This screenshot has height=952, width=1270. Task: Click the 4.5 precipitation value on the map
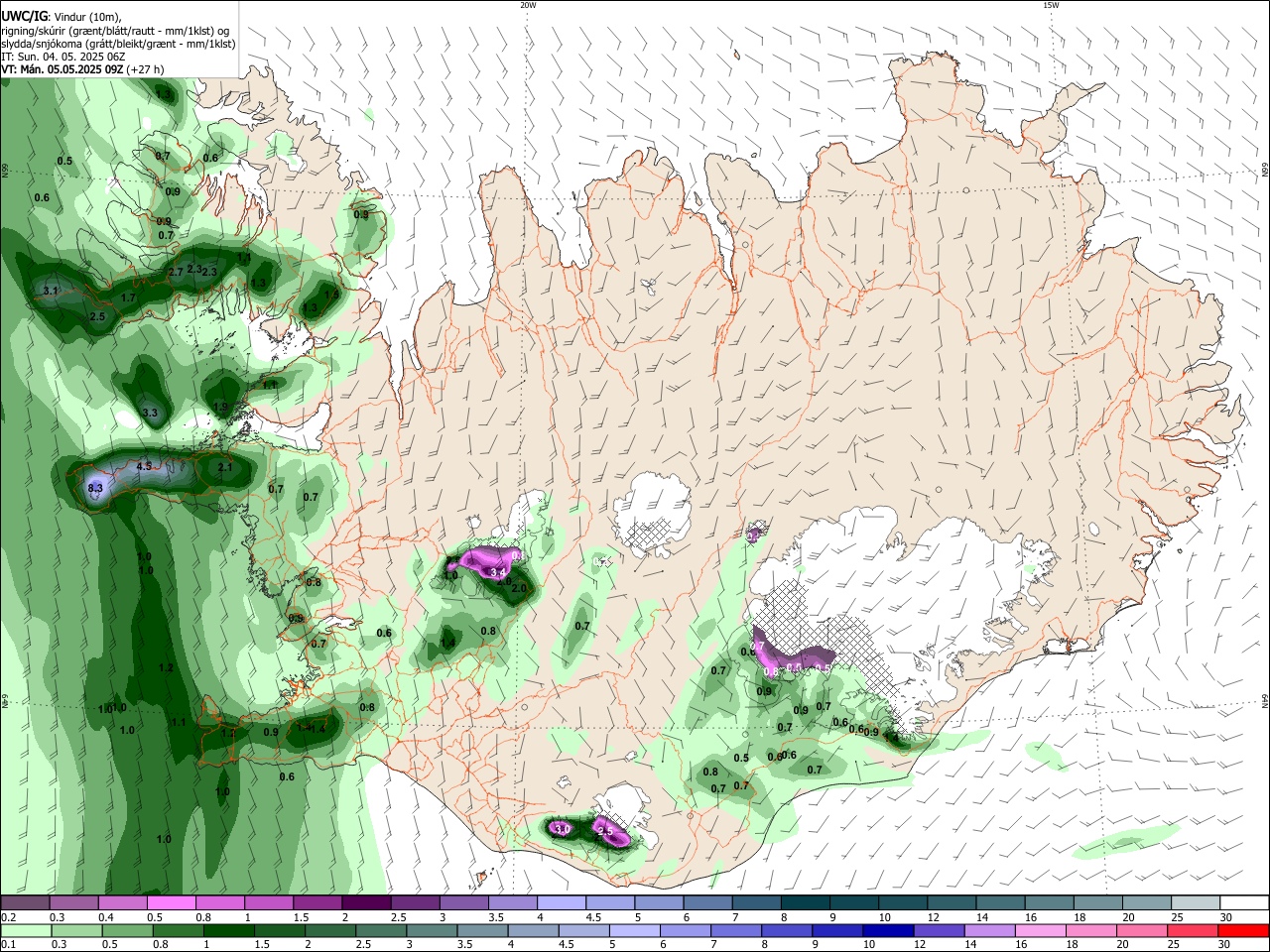[144, 466]
